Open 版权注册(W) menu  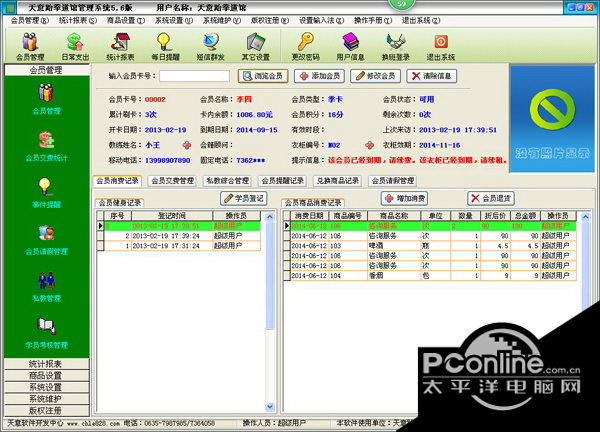[270, 21]
